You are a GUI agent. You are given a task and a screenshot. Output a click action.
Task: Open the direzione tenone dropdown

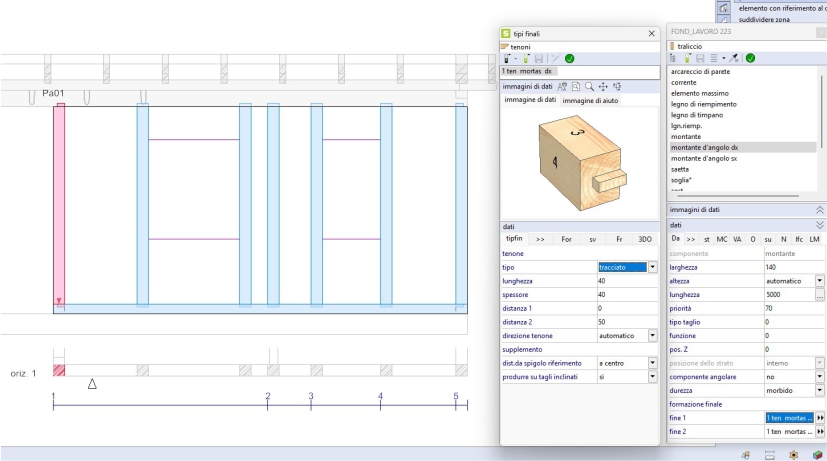coord(652,336)
